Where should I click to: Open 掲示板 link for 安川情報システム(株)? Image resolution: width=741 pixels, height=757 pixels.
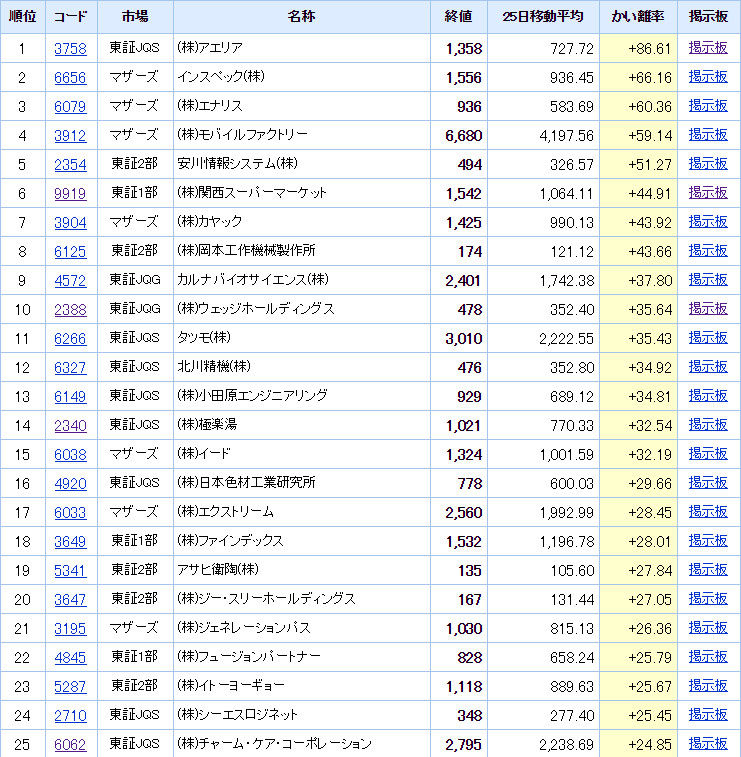pyautogui.click(x=708, y=164)
